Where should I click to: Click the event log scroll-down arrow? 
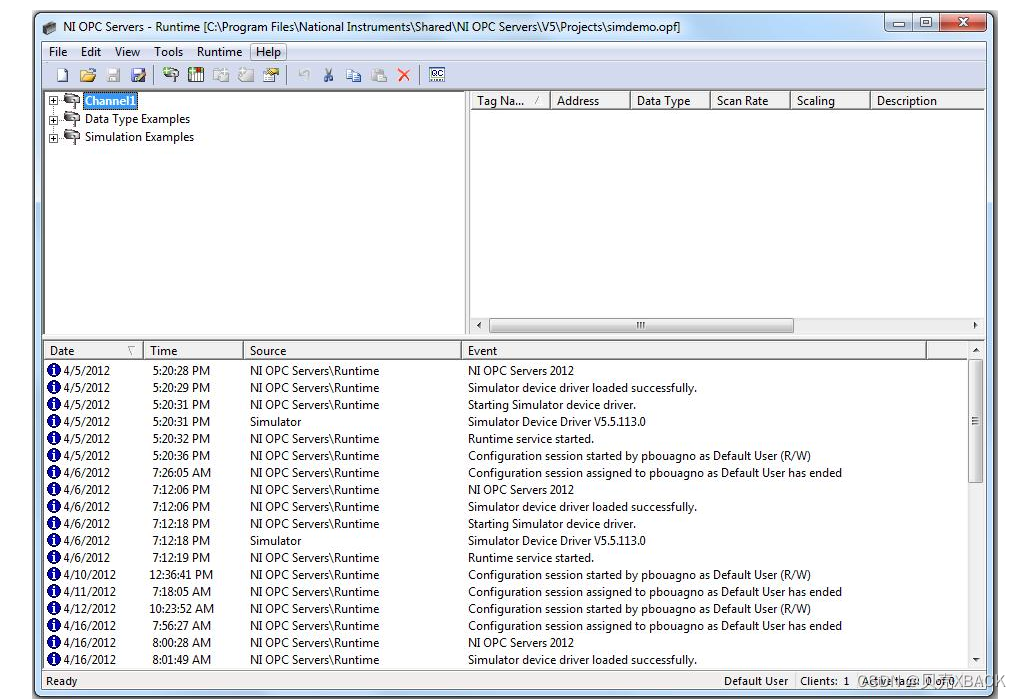975,659
